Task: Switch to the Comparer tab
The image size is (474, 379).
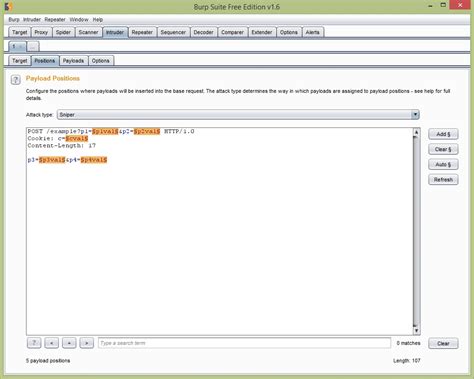Action: coord(232,32)
